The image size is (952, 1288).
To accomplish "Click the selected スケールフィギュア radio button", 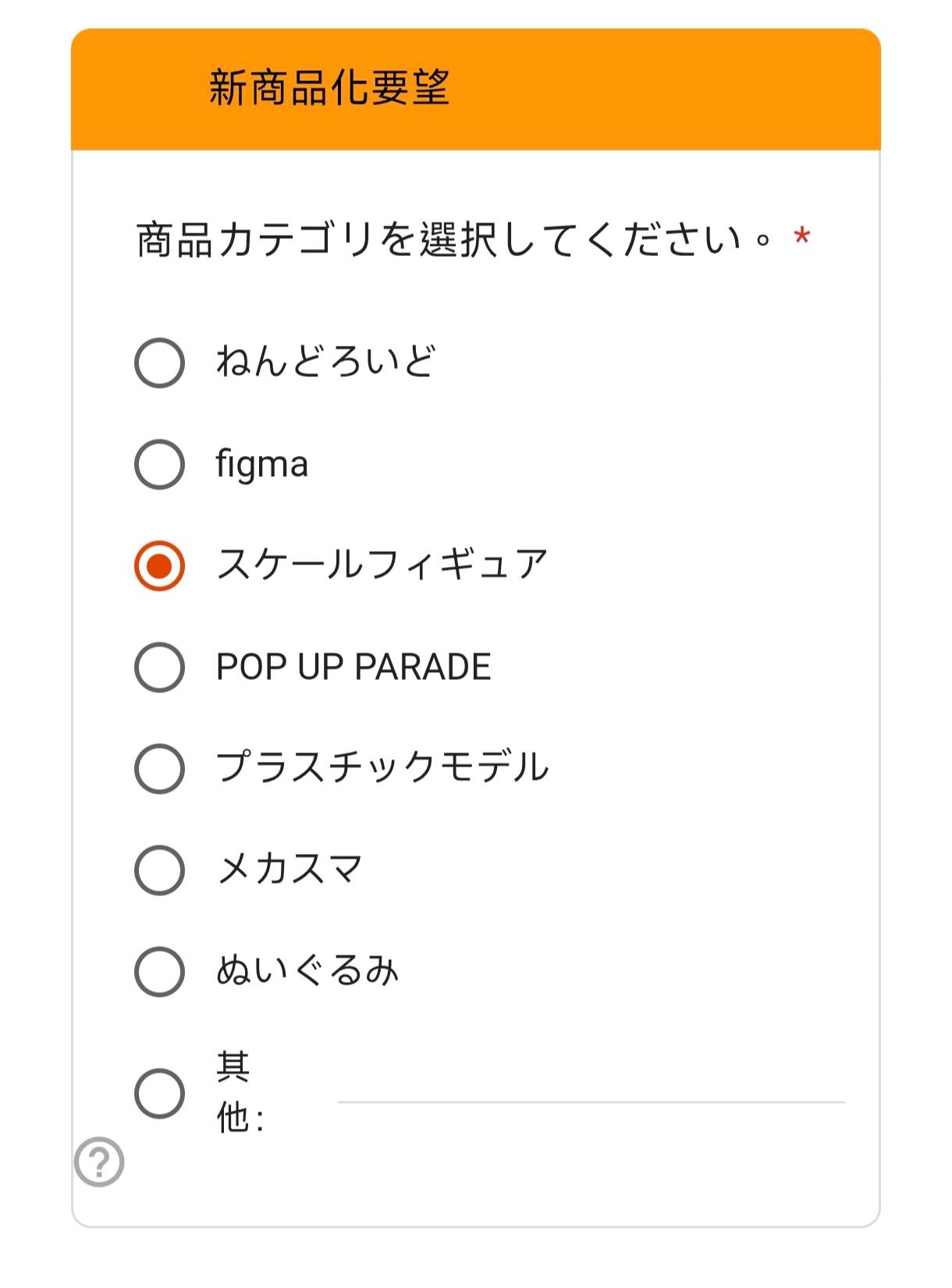I will click(x=159, y=566).
